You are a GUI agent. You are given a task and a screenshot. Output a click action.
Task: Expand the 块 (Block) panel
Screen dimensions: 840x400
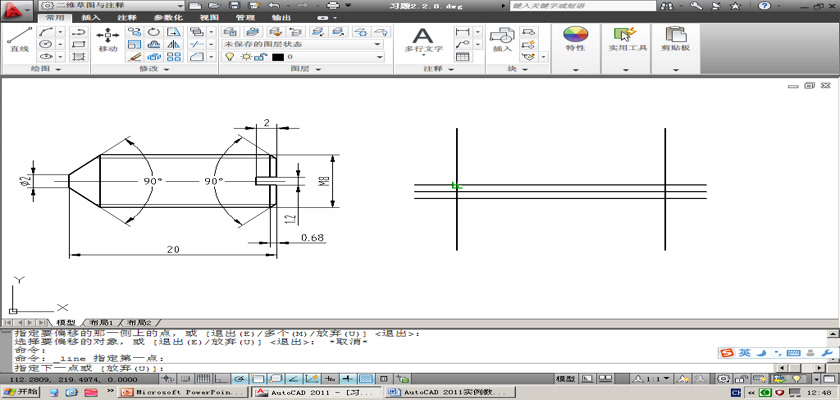coord(518,69)
